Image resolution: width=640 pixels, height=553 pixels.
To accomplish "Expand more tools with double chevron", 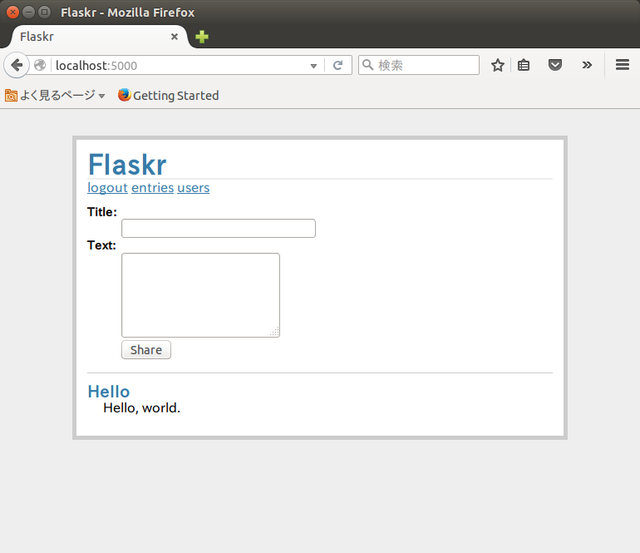I will (x=587, y=65).
